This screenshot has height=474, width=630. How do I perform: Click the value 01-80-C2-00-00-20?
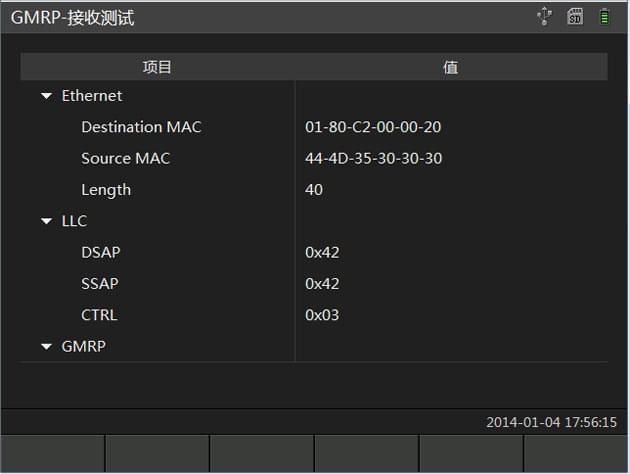[x=373, y=127]
